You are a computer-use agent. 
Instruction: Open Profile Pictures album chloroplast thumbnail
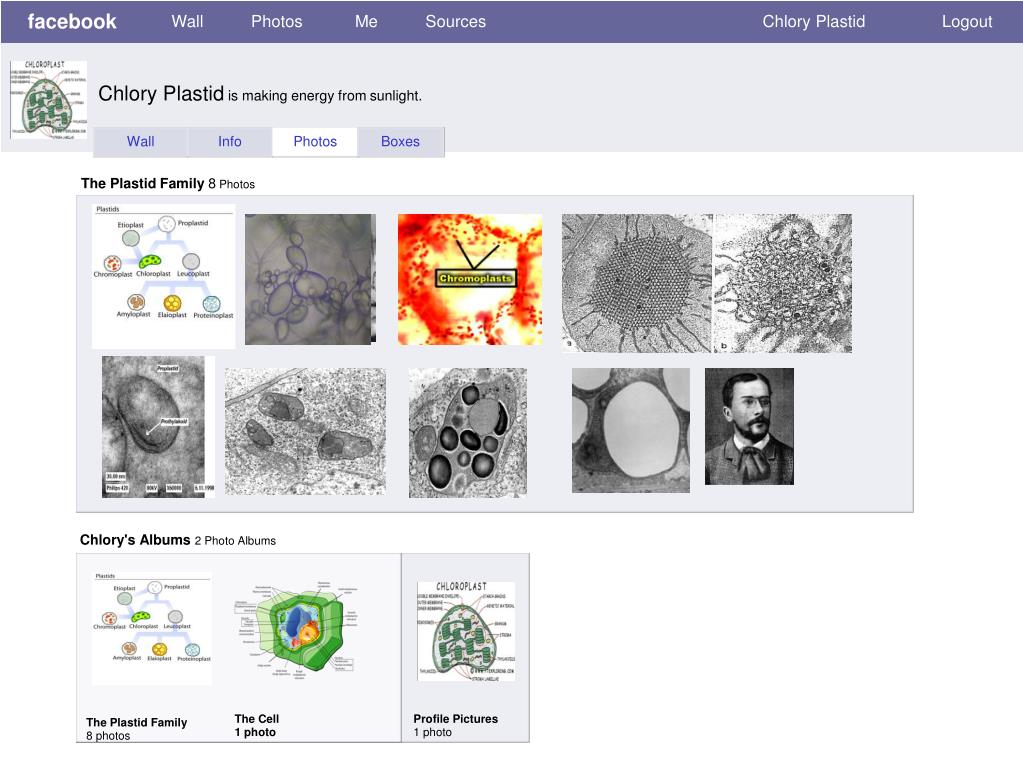466,632
